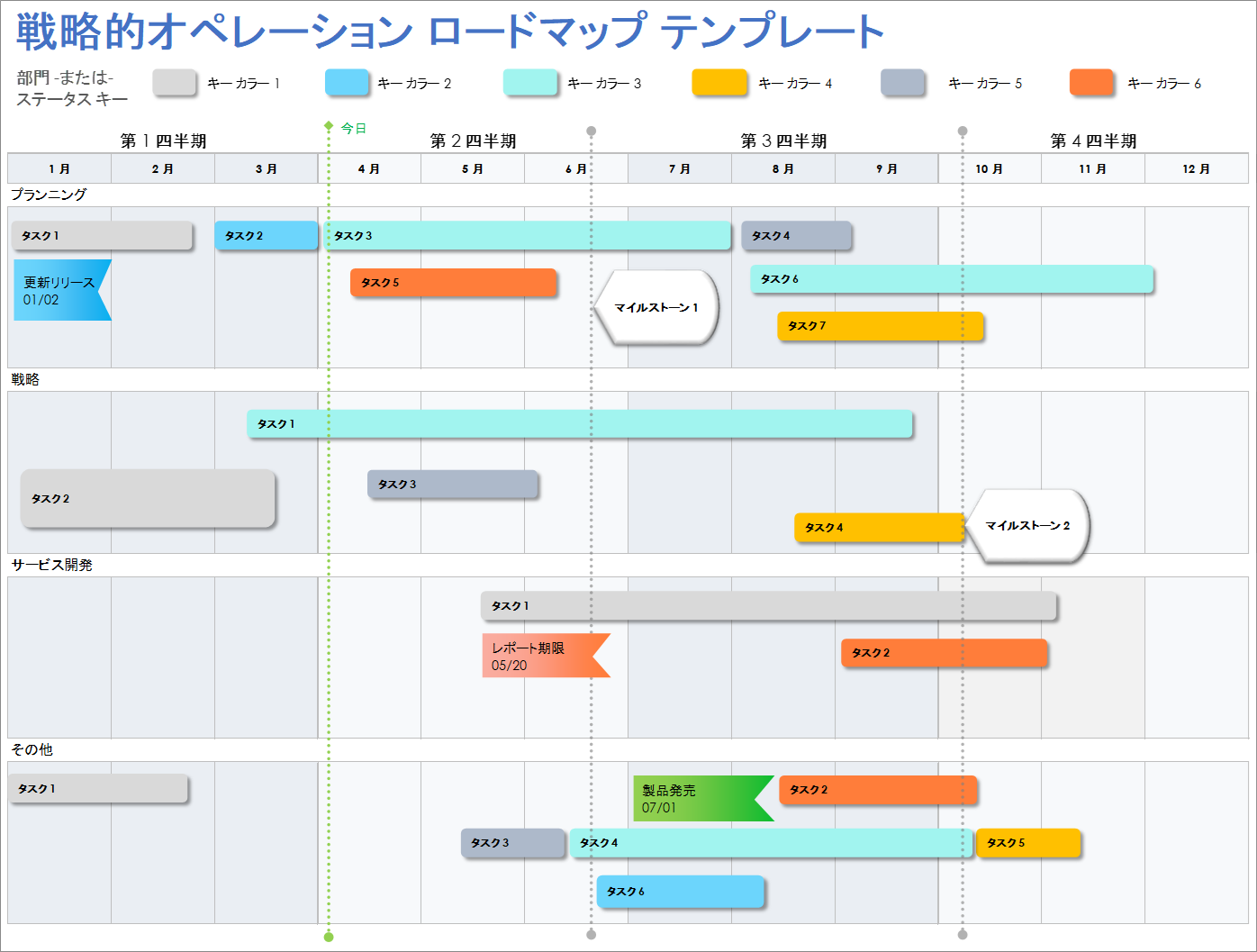Select the レポート期限 05/20 flag

pyautogui.click(x=547, y=656)
